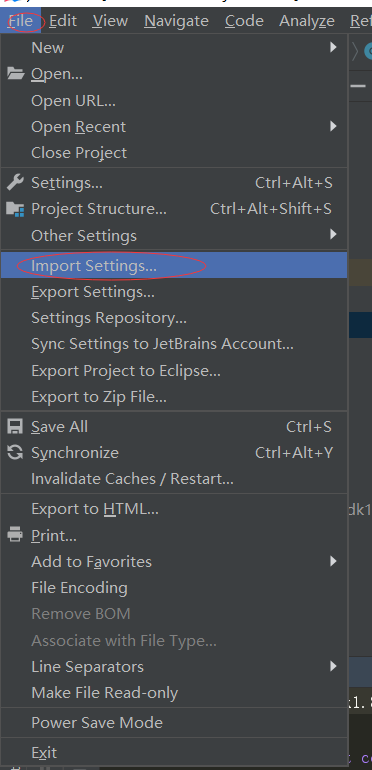Expand the Line Separators submenu
The height and width of the screenshot is (770, 372).
point(174,666)
